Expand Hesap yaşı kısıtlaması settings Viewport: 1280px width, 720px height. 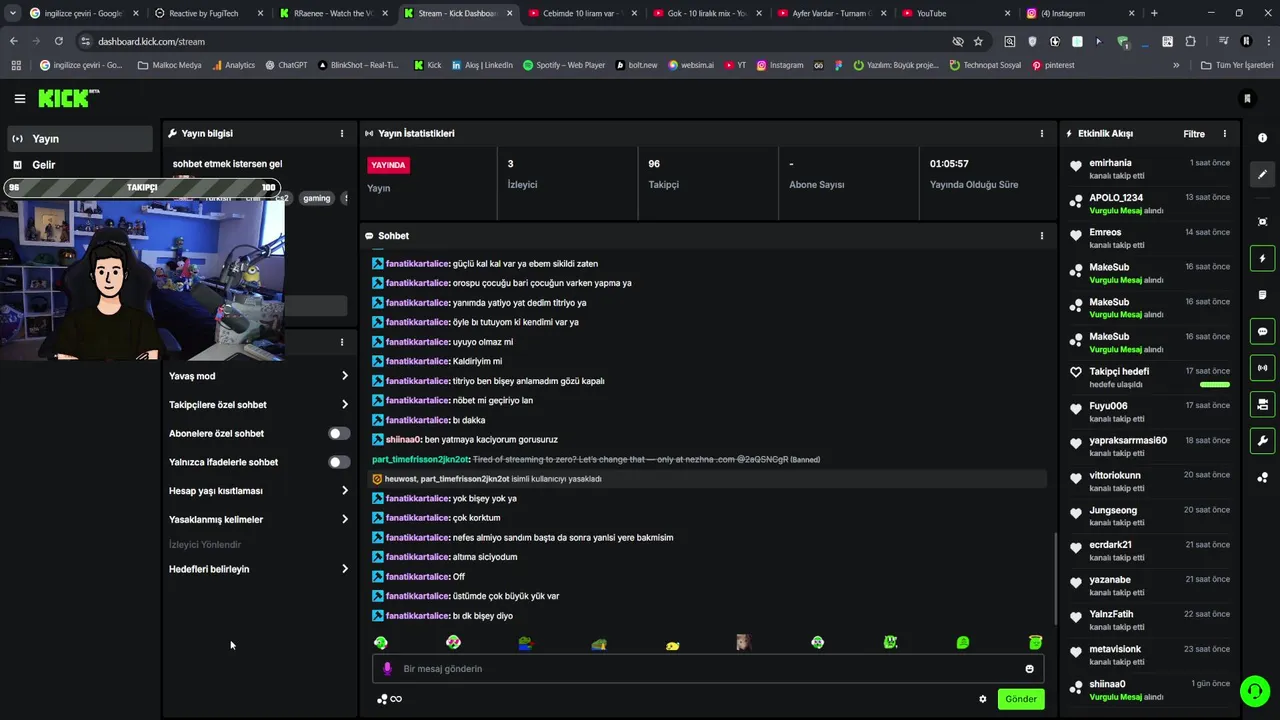259,491
